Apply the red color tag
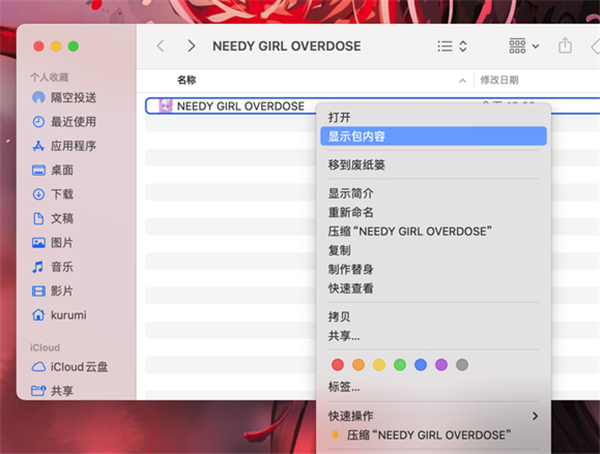 coord(337,365)
